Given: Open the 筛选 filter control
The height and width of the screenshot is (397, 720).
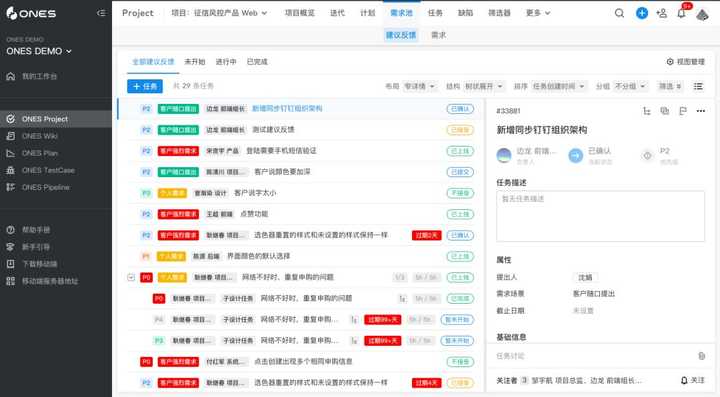Looking at the screenshot, I should point(670,86).
